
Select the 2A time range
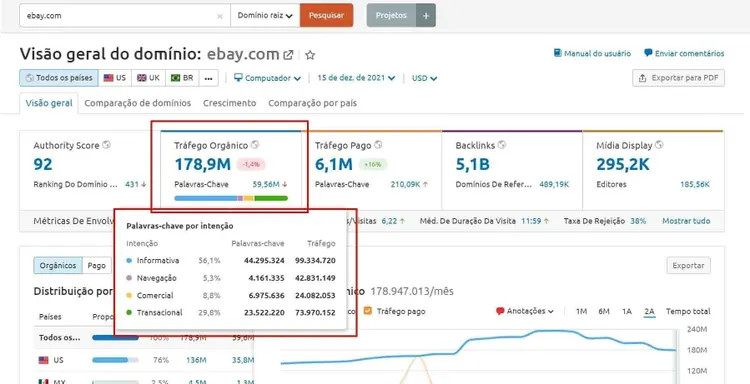tap(649, 312)
